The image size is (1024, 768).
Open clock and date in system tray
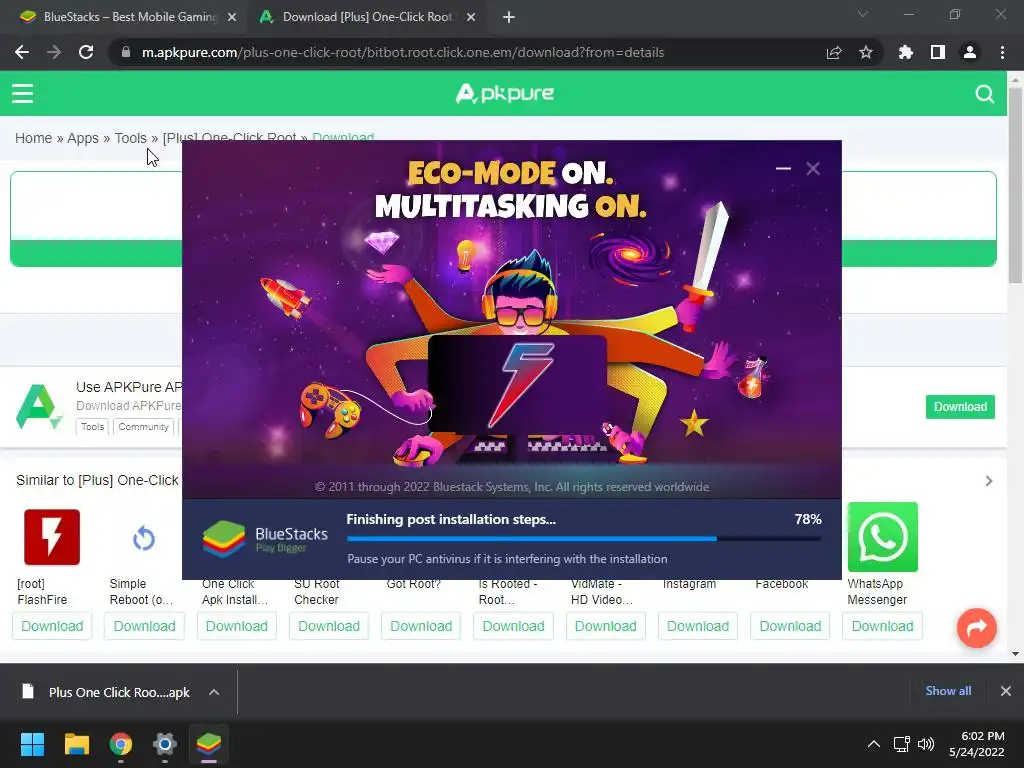point(977,744)
